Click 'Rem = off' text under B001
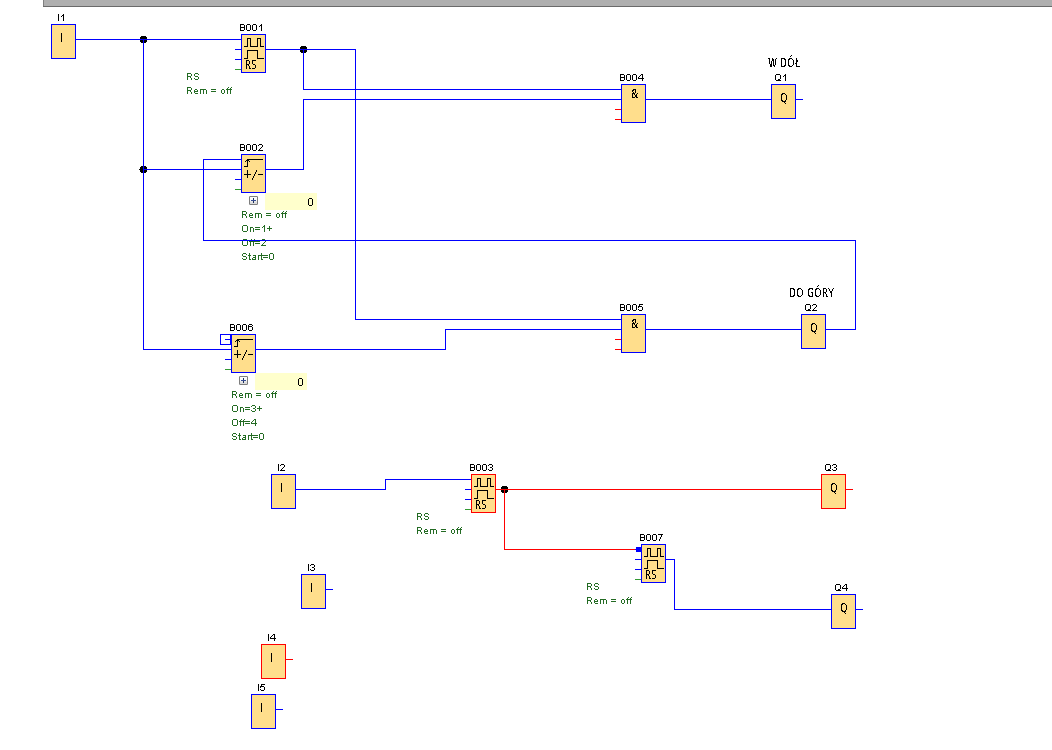Screen dimensions: 1052x750 [x=209, y=91]
